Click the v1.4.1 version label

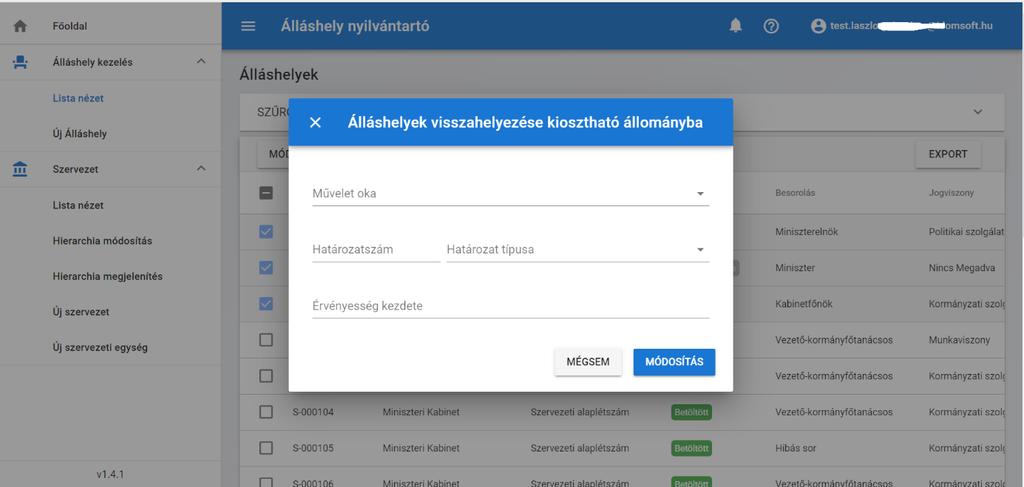pyautogui.click(x=110, y=474)
